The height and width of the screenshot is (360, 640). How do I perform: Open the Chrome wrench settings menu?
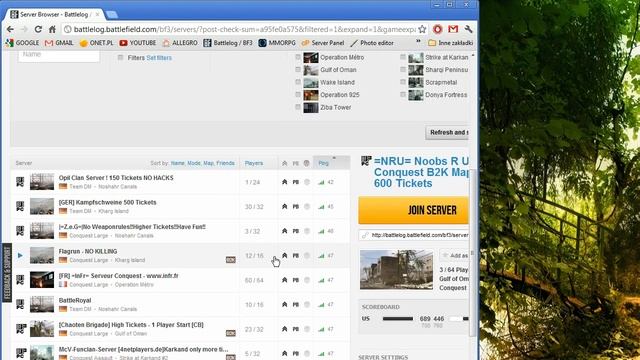point(469,29)
